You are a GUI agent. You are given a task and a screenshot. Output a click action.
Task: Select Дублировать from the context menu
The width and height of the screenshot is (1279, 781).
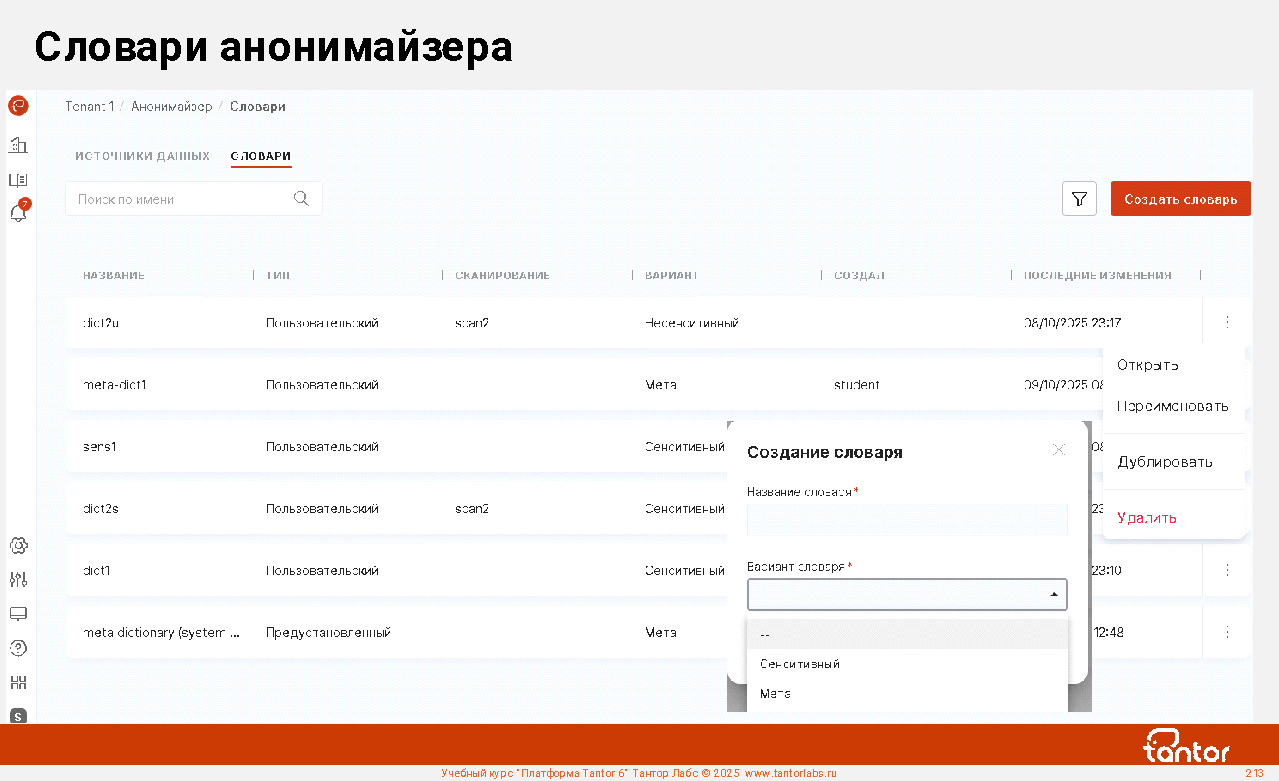click(1164, 462)
